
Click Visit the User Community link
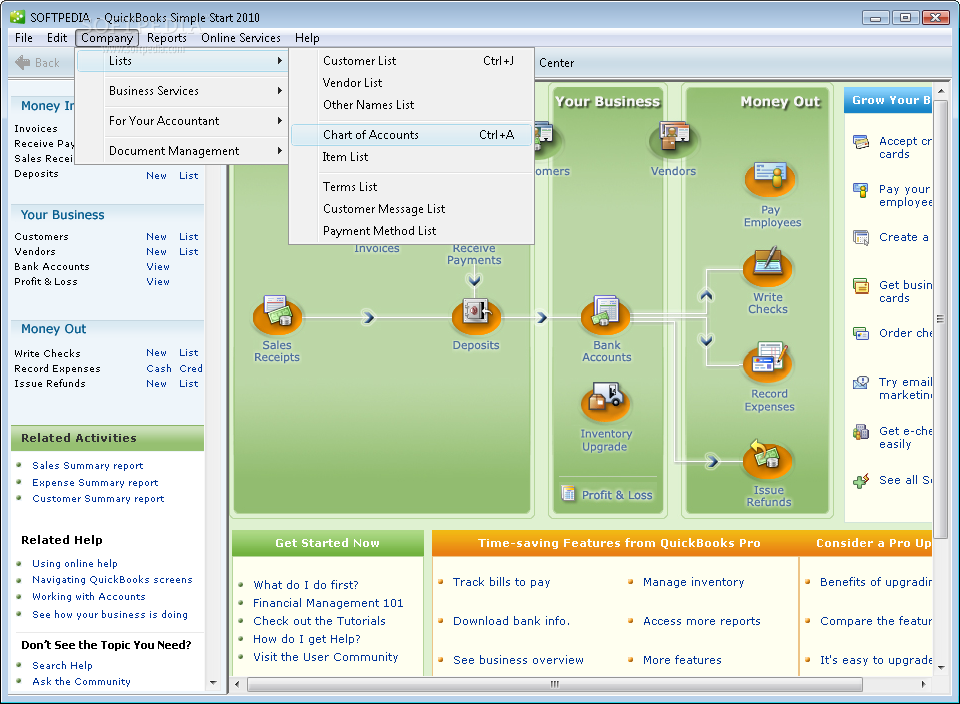pos(325,657)
